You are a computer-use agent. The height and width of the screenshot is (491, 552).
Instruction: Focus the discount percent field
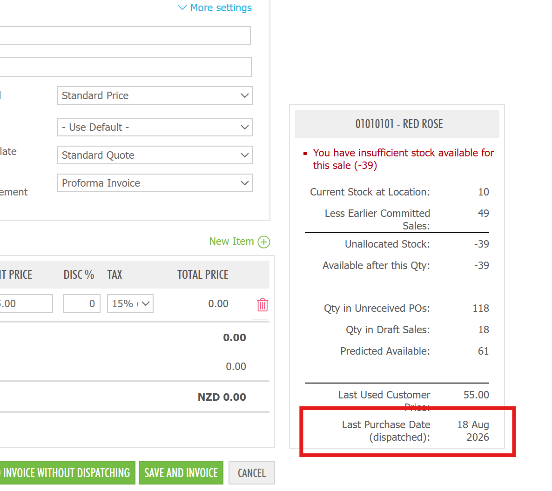(x=82, y=303)
